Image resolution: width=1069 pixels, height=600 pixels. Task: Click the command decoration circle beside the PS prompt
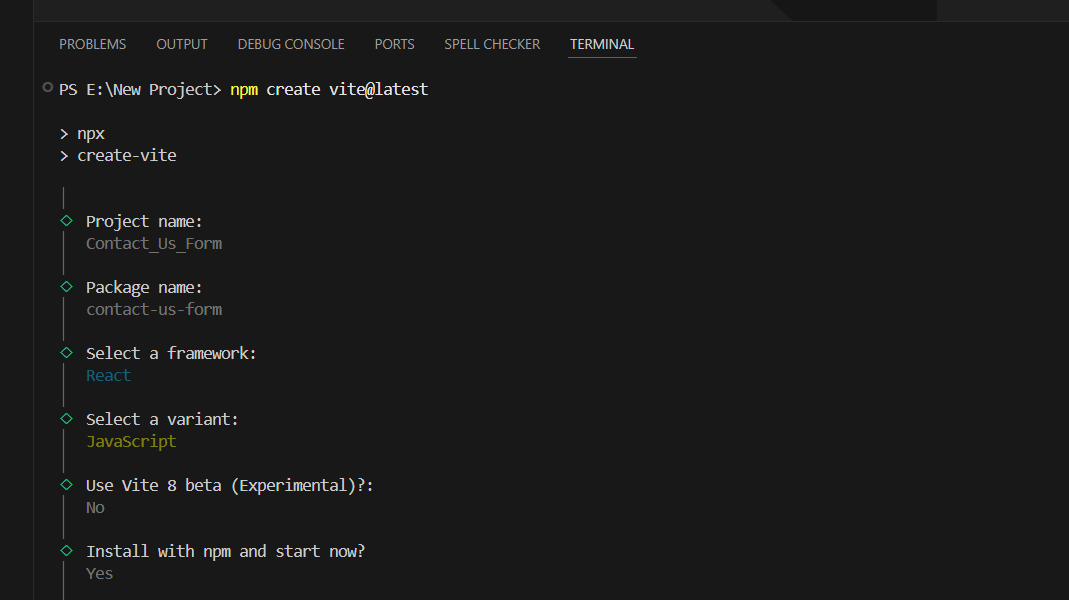[x=48, y=88]
